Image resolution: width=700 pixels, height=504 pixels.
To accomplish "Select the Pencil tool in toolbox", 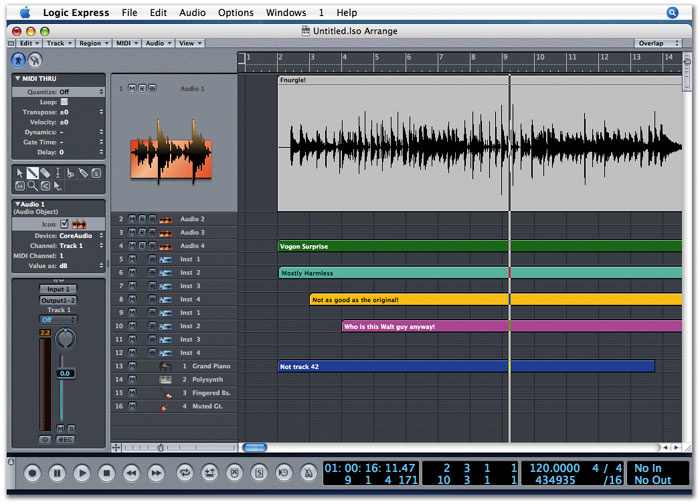I will (x=33, y=173).
